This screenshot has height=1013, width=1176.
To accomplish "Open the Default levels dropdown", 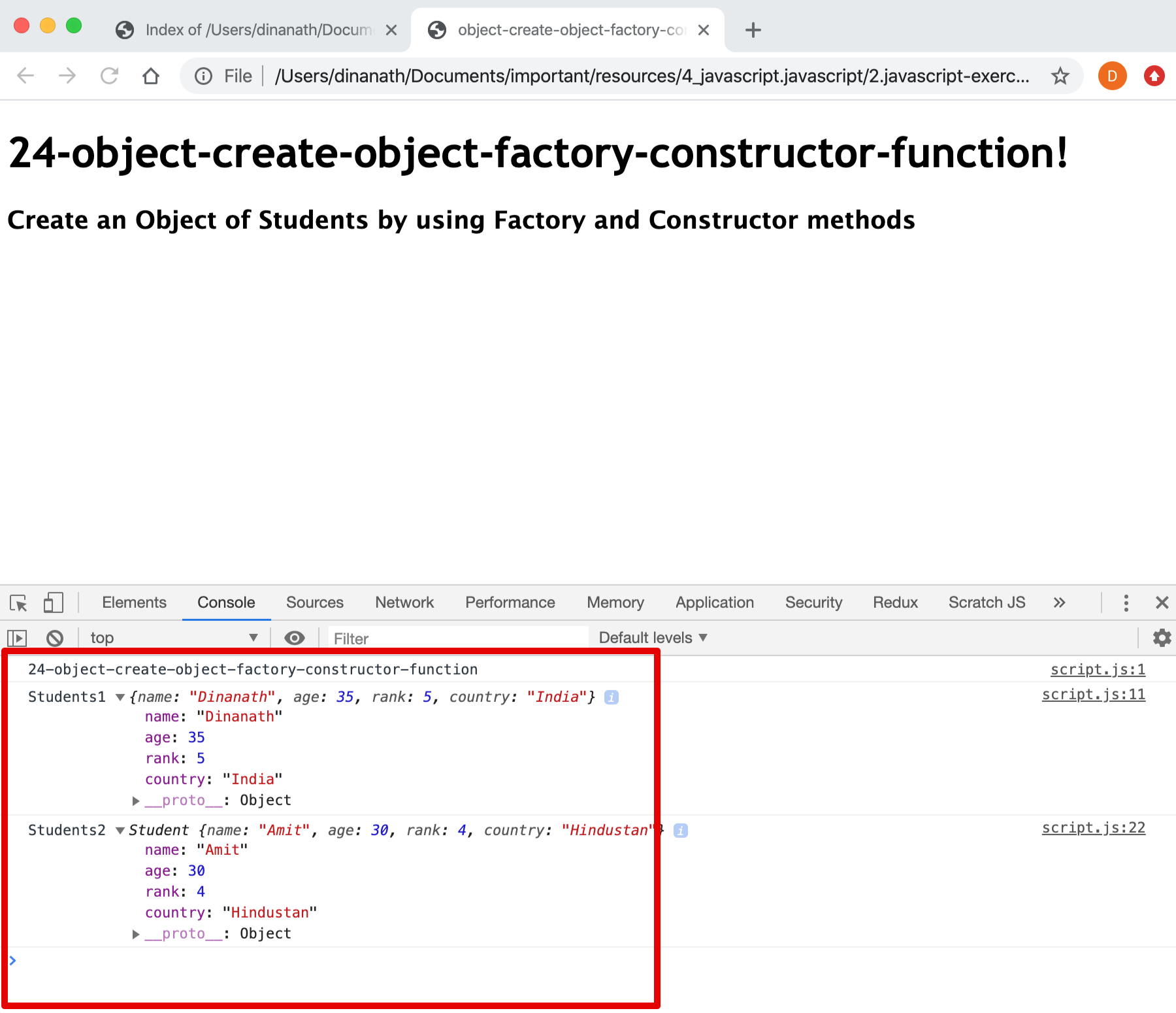I will pos(653,638).
